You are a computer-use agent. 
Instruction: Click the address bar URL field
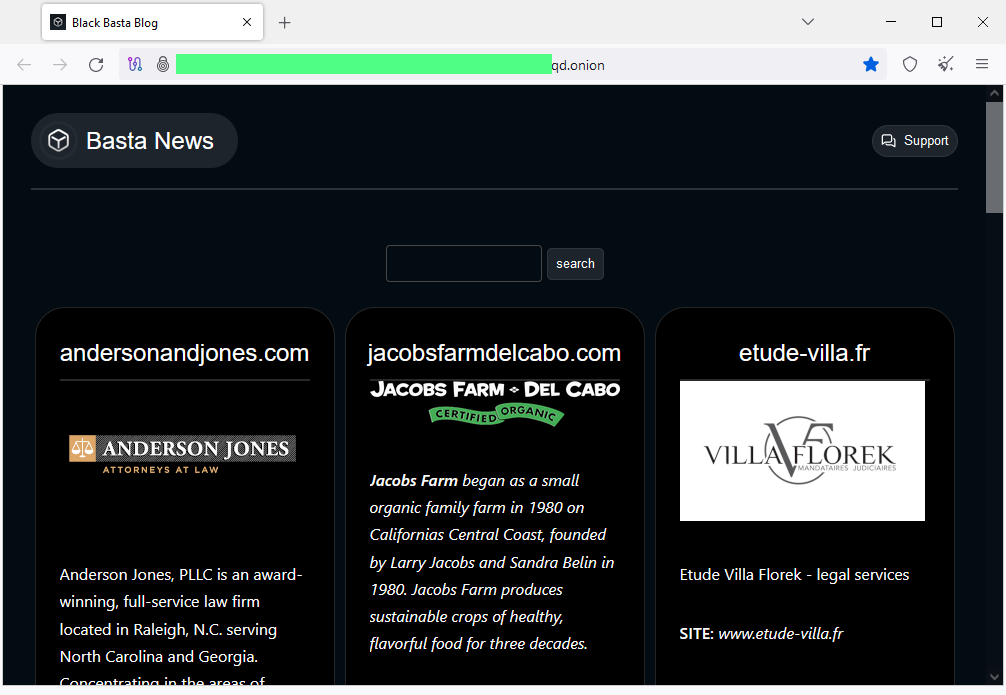pyautogui.click(x=502, y=64)
